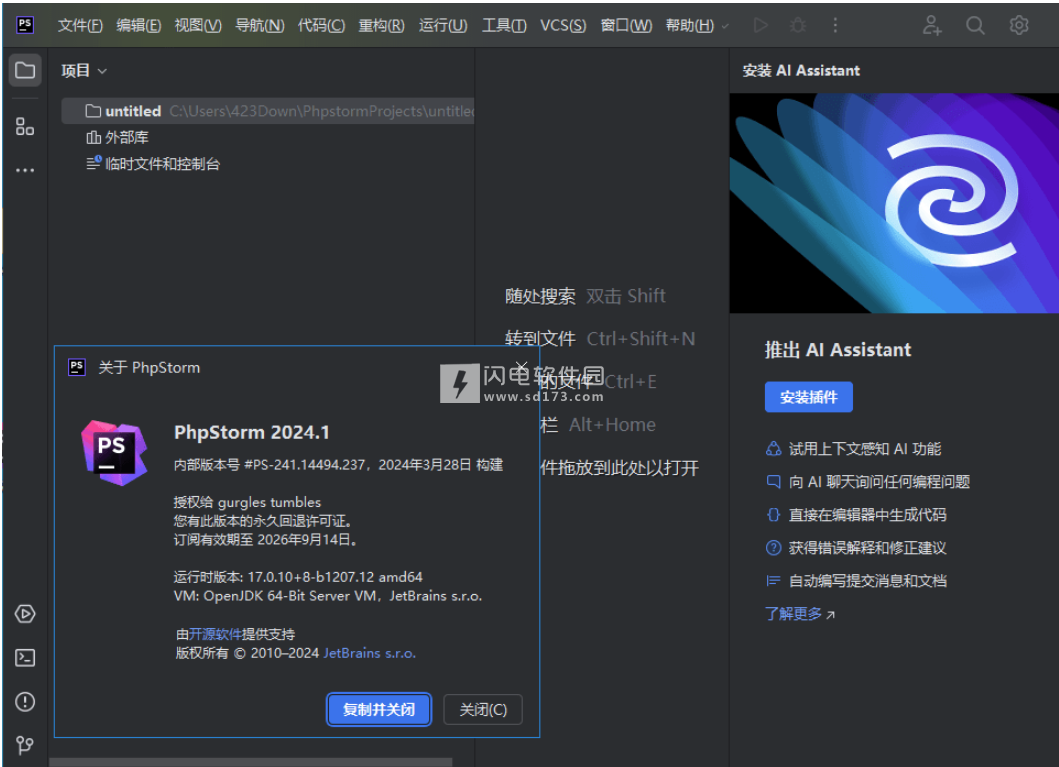Image resolution: width=1059 pixels, height=767 pixels.
Task: Click the AI Assistant banner image
Action: click(894, 203)
